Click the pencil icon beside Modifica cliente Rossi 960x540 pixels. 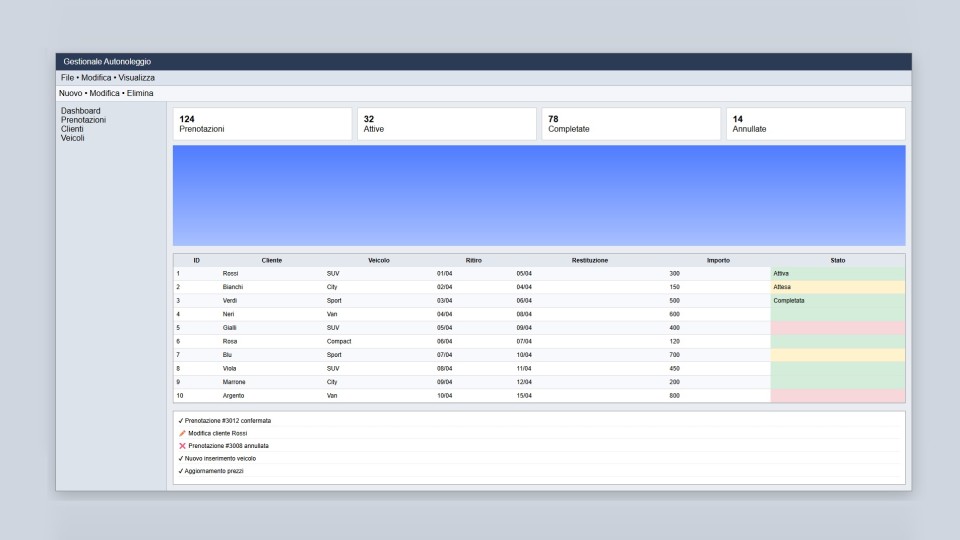point(182,433)
